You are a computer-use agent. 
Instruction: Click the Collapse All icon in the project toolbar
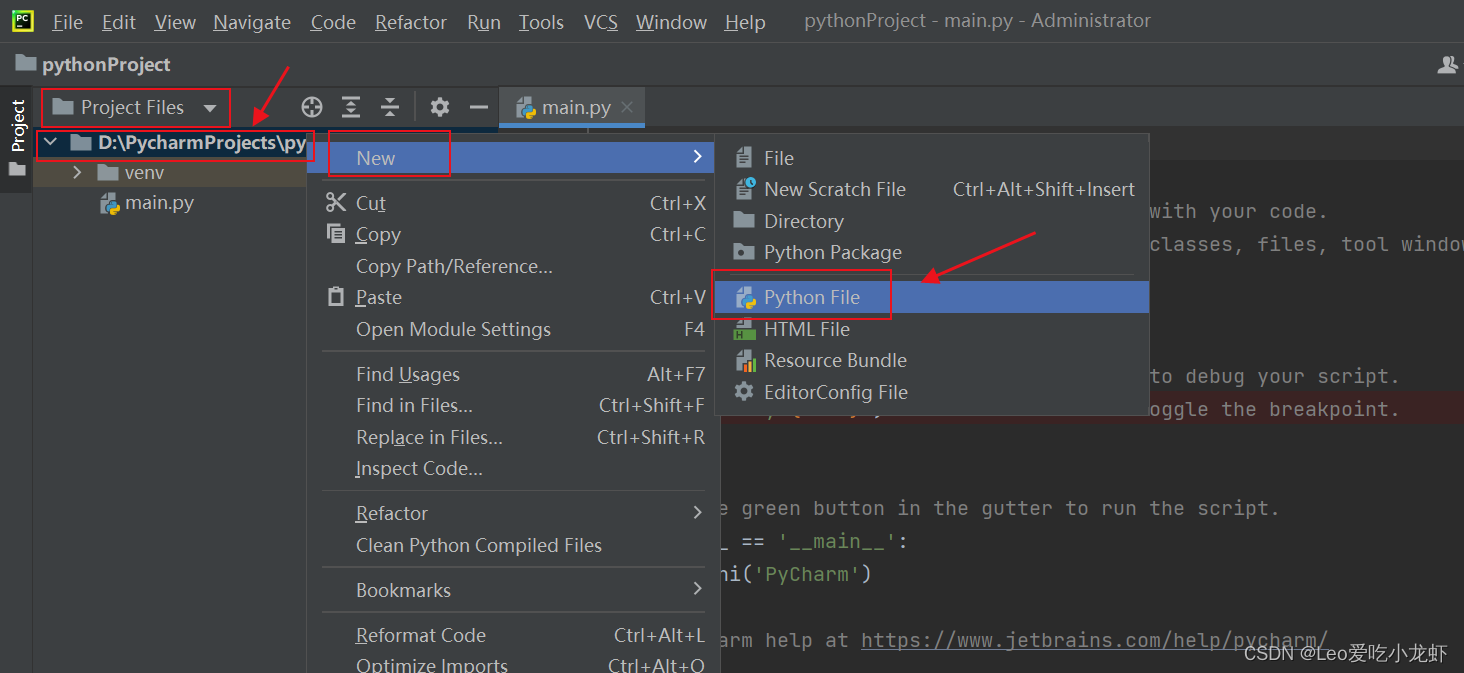pos(390,107)
